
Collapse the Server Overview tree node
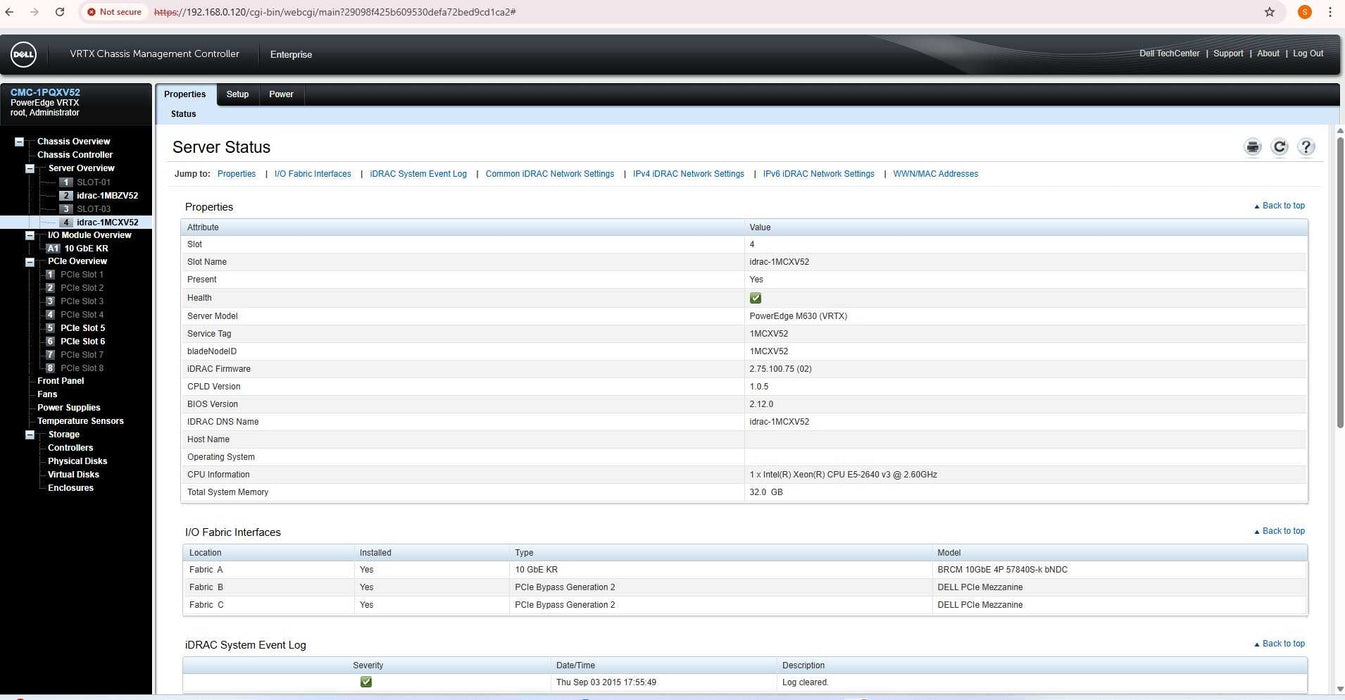(30, 168)
